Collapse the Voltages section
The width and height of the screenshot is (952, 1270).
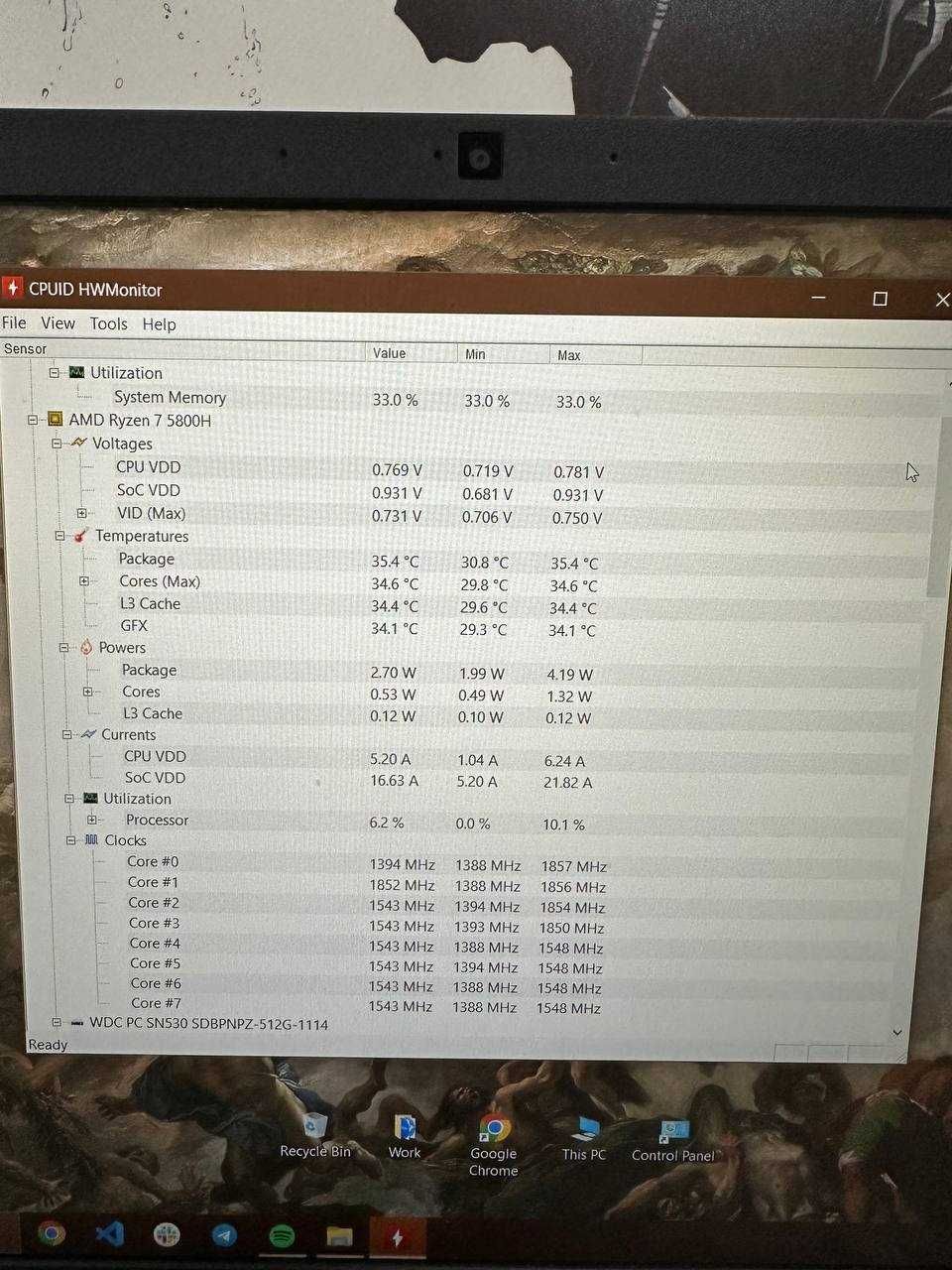57,444
